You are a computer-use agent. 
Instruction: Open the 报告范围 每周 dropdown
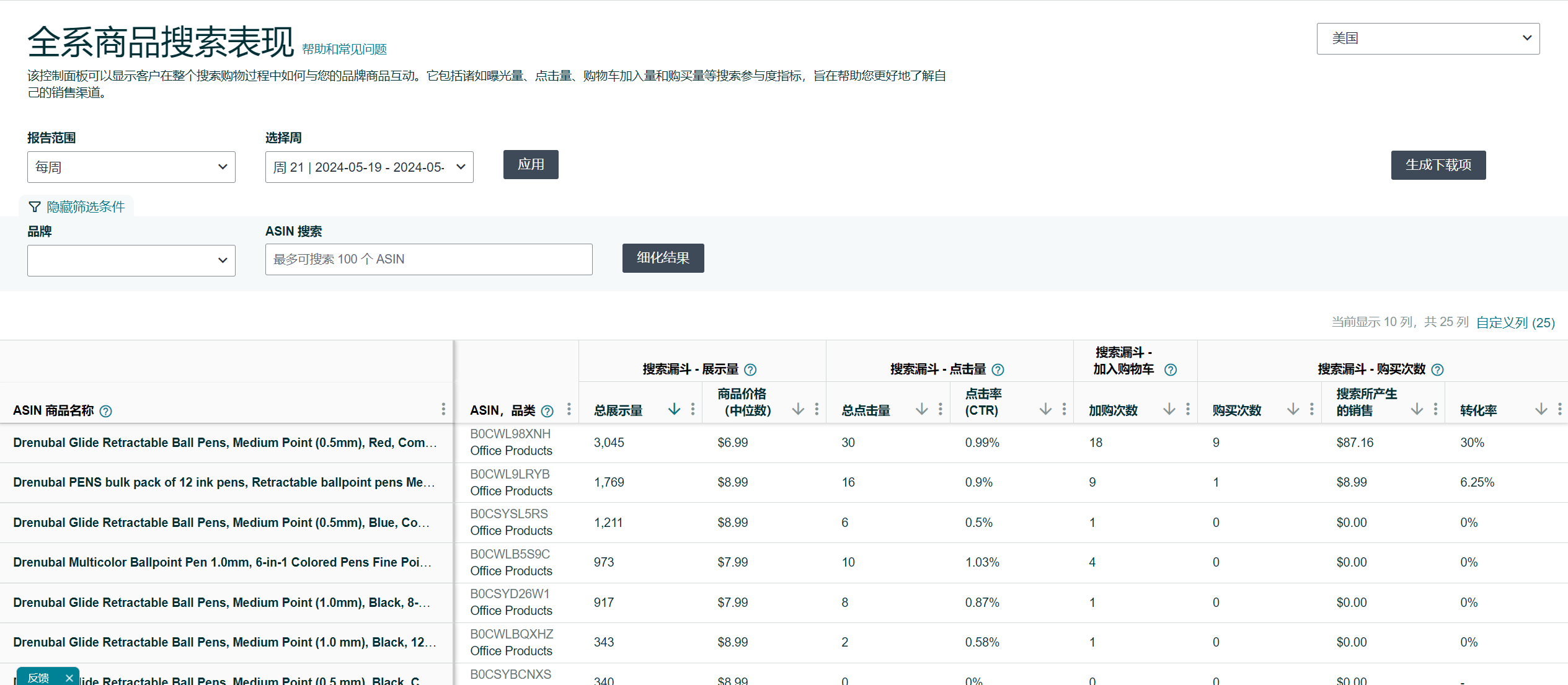(131, 167)
